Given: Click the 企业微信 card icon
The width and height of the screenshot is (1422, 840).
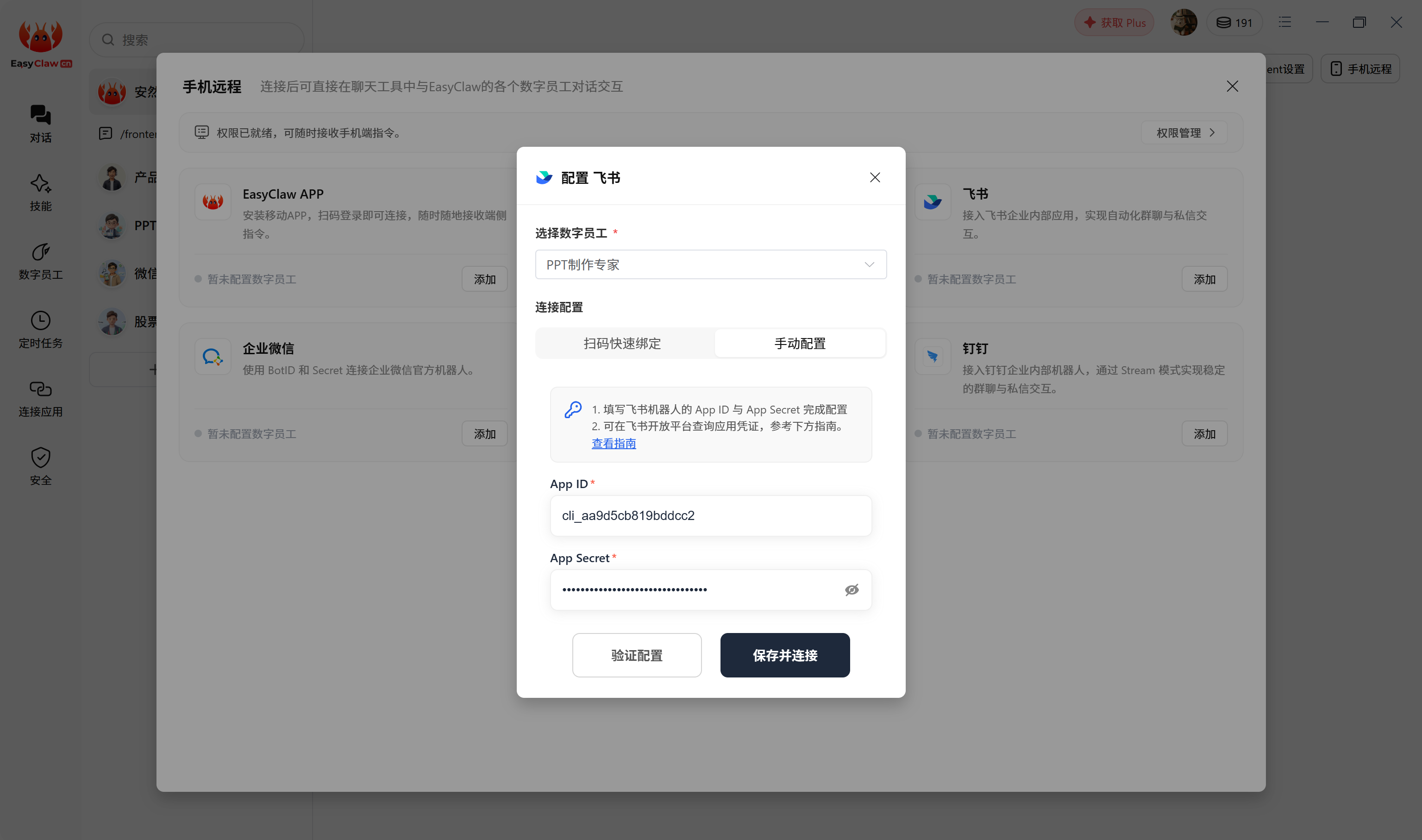Looking at the screenshot, I should (213, 356).
